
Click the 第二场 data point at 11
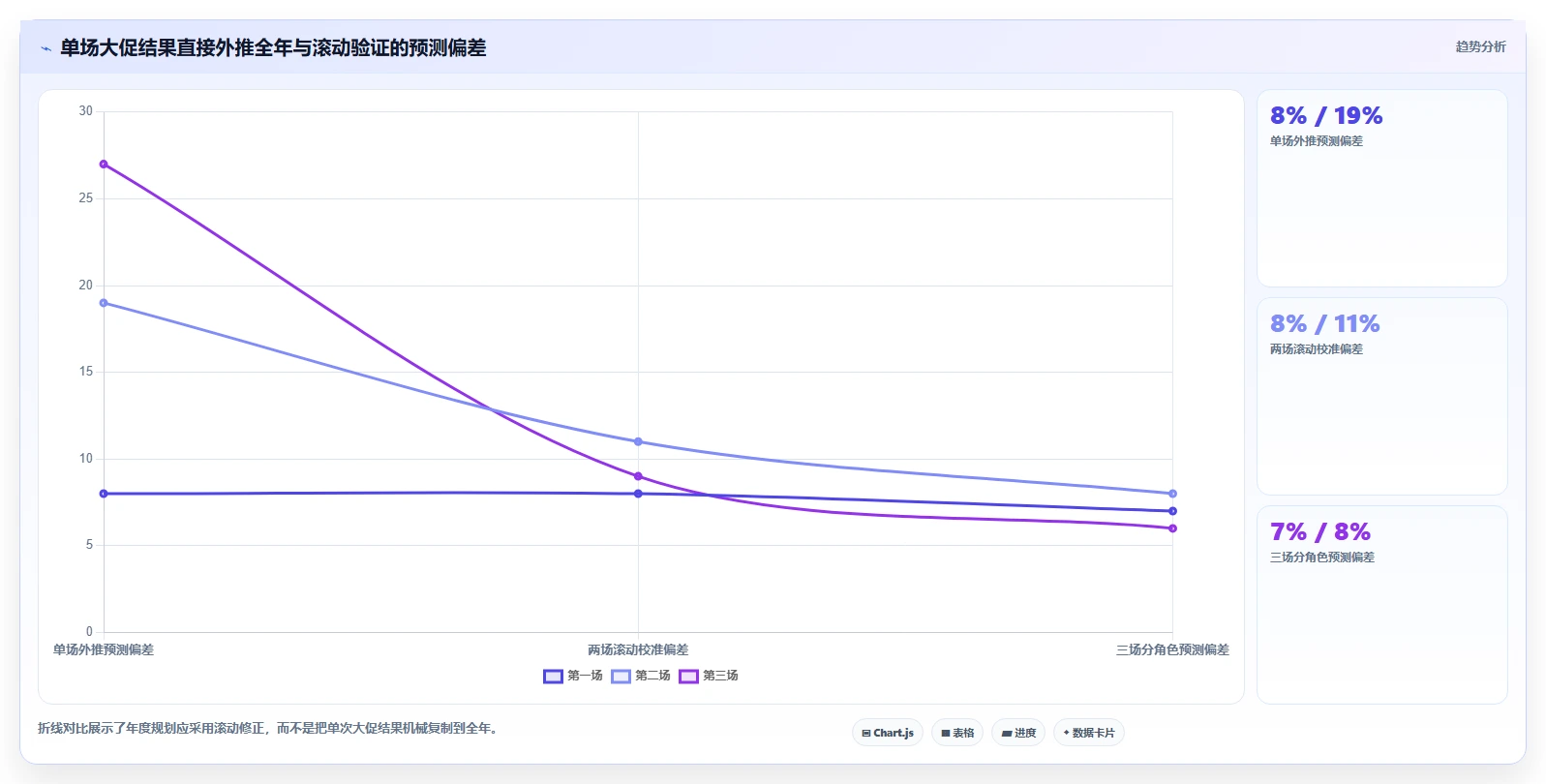638,441
